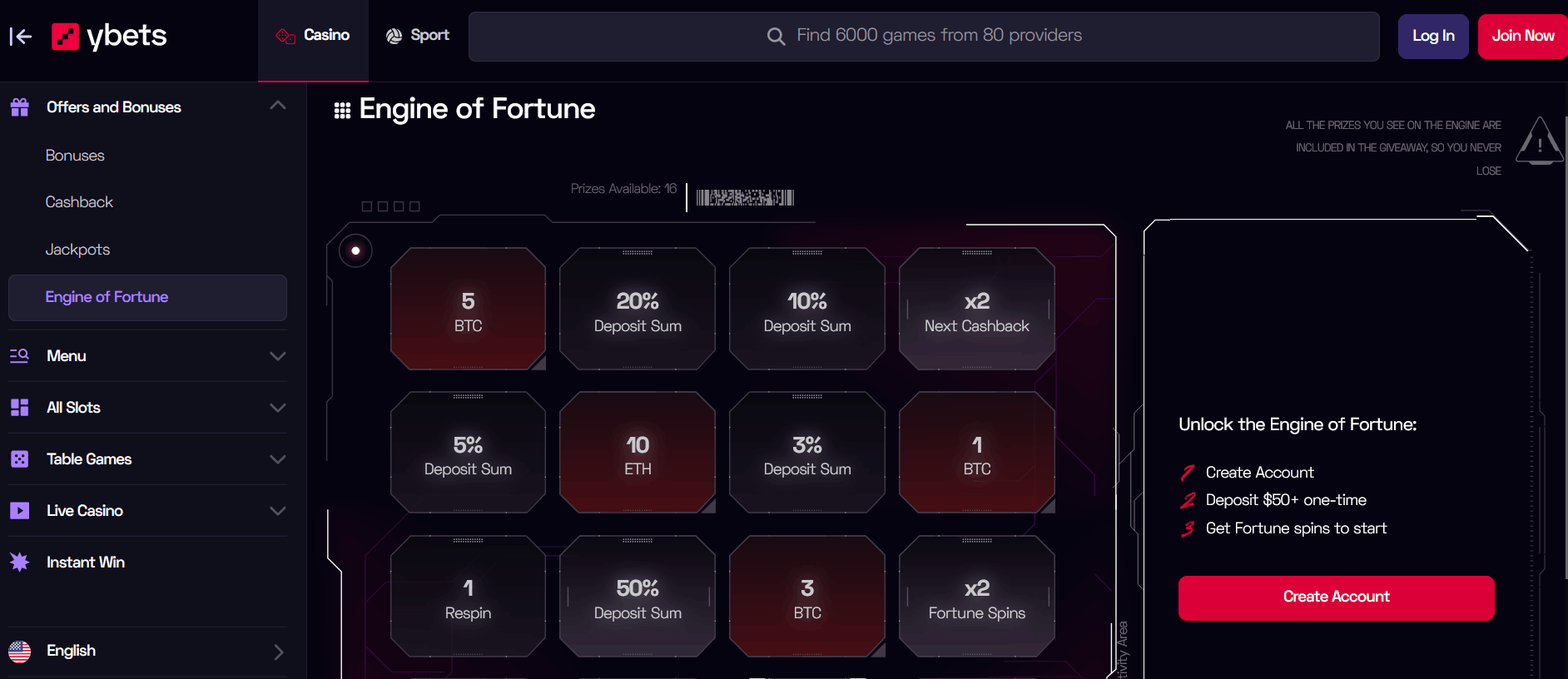
Task: Select the 5 BTC prize tile
Action: coord(468,310)
